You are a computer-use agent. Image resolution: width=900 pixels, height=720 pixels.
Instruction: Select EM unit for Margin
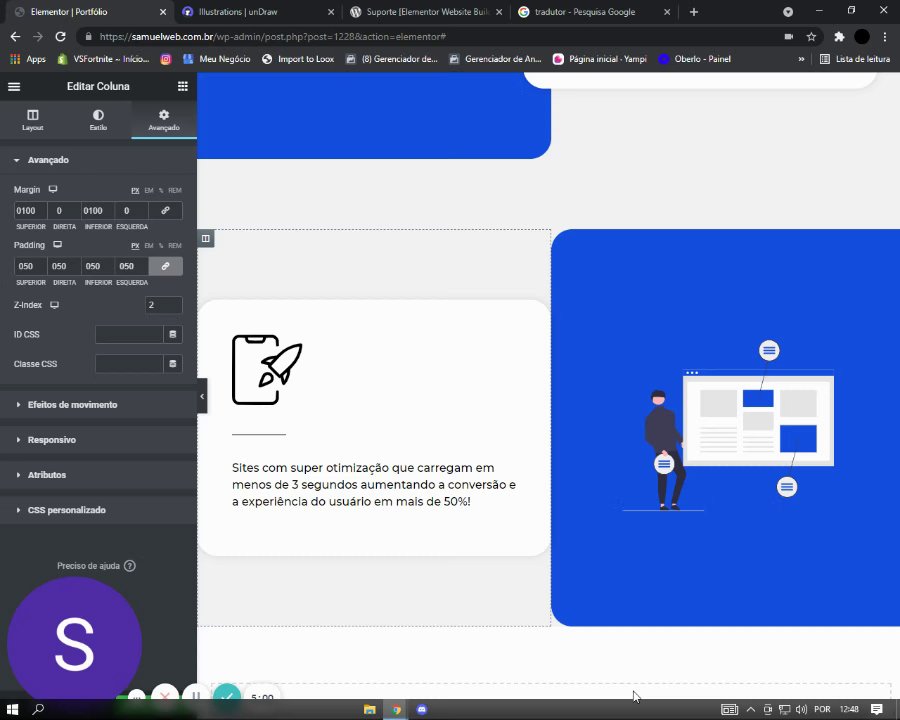(x=149, y=190)
